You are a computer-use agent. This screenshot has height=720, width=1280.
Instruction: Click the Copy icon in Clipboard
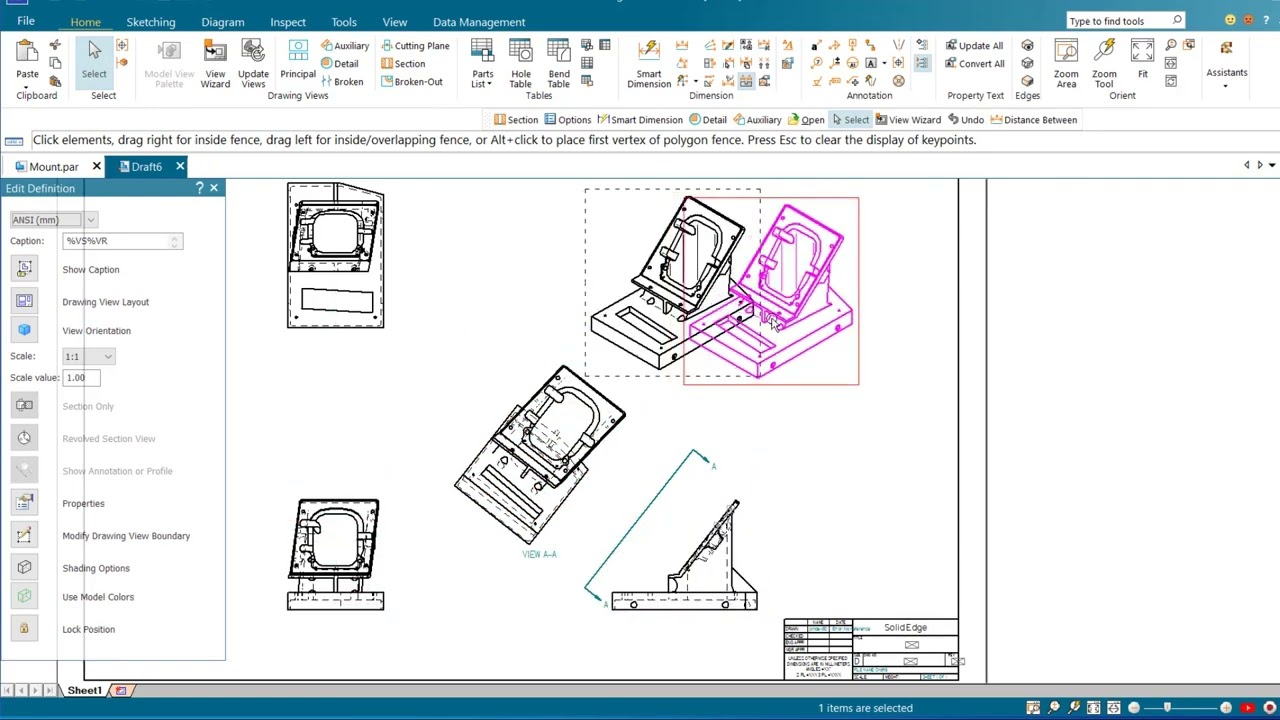tap(55, 63)
